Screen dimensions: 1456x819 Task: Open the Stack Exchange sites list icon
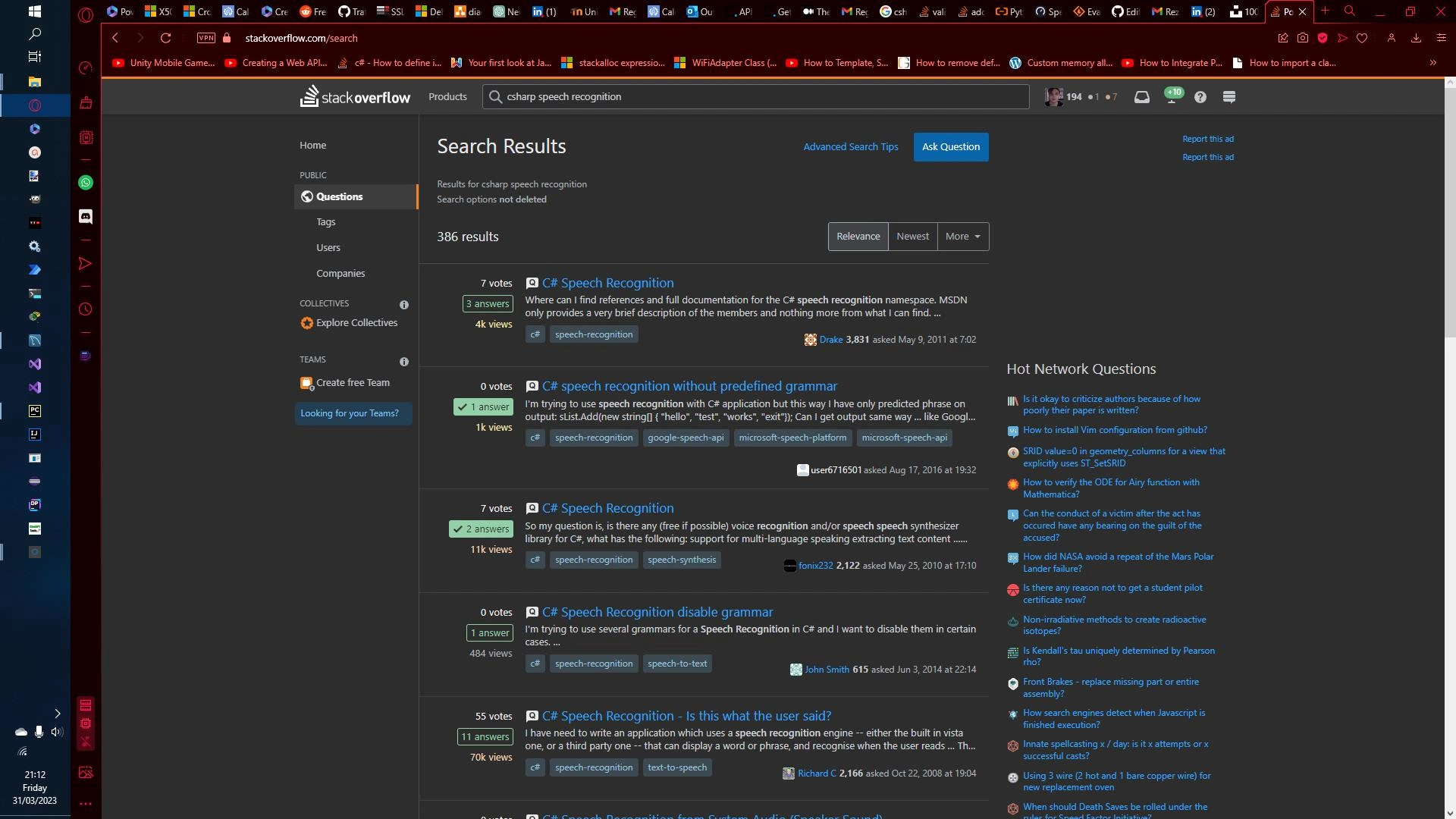coord(1229,97)
